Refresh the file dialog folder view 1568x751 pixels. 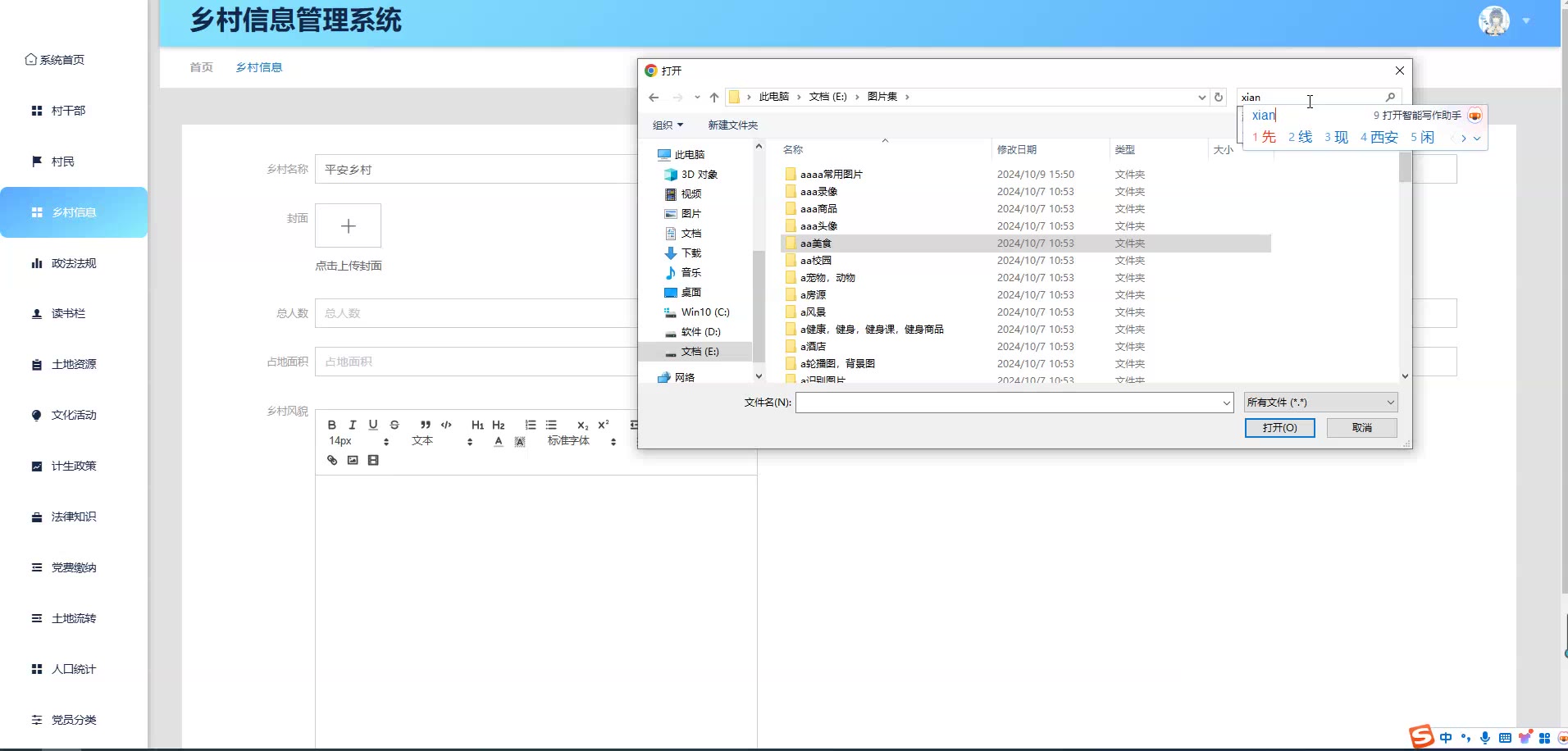coord(1219,97)
